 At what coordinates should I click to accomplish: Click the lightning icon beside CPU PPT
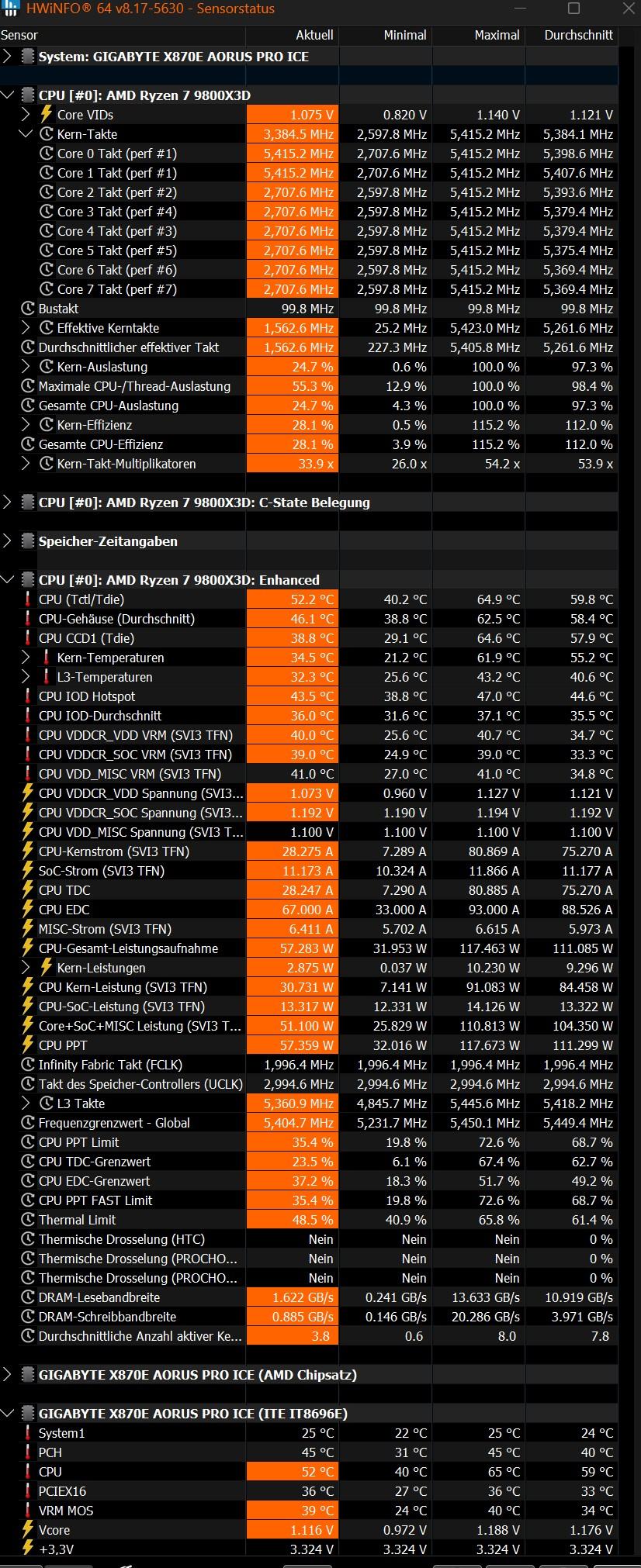[28, 1045]
